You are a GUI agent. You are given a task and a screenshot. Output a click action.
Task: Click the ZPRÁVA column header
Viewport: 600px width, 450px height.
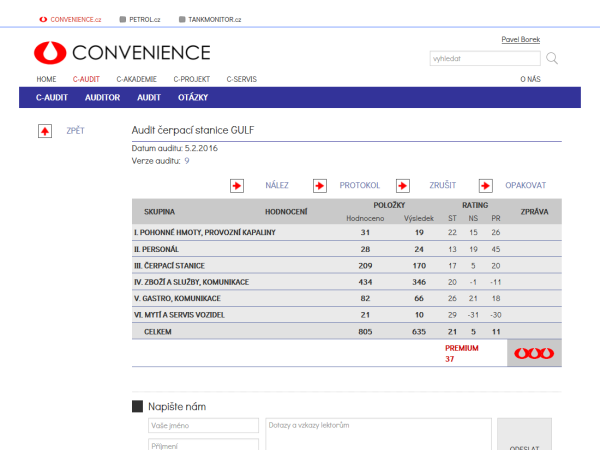click(x=534, y=212)
